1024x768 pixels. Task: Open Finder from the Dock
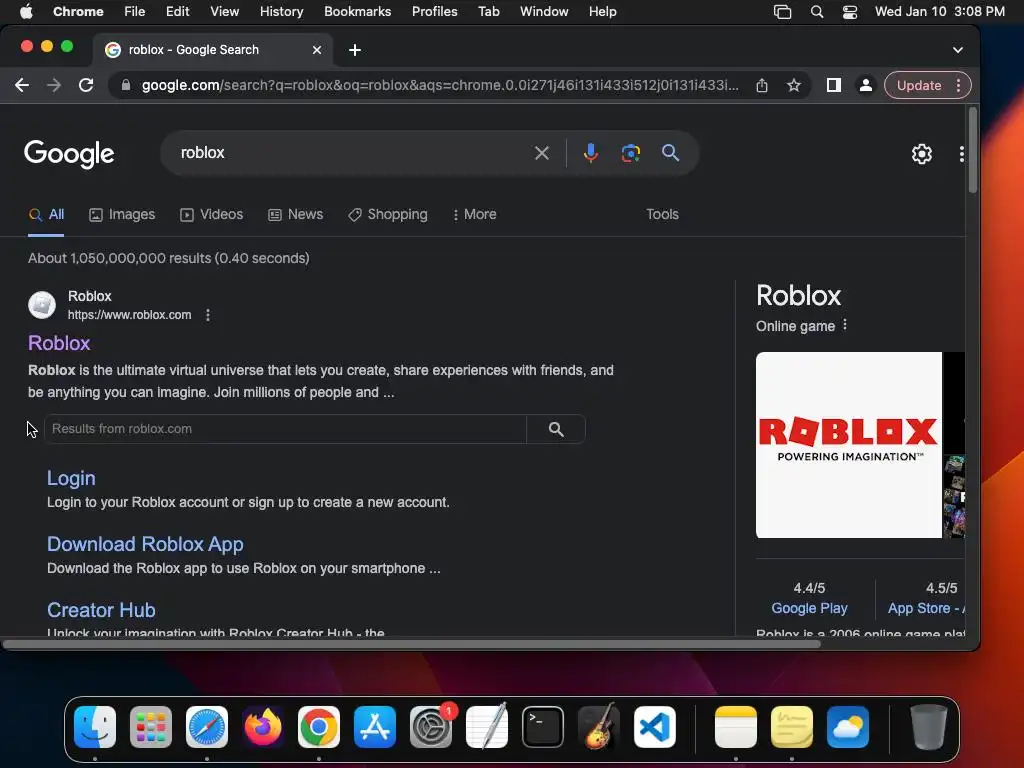click(95, 727)
